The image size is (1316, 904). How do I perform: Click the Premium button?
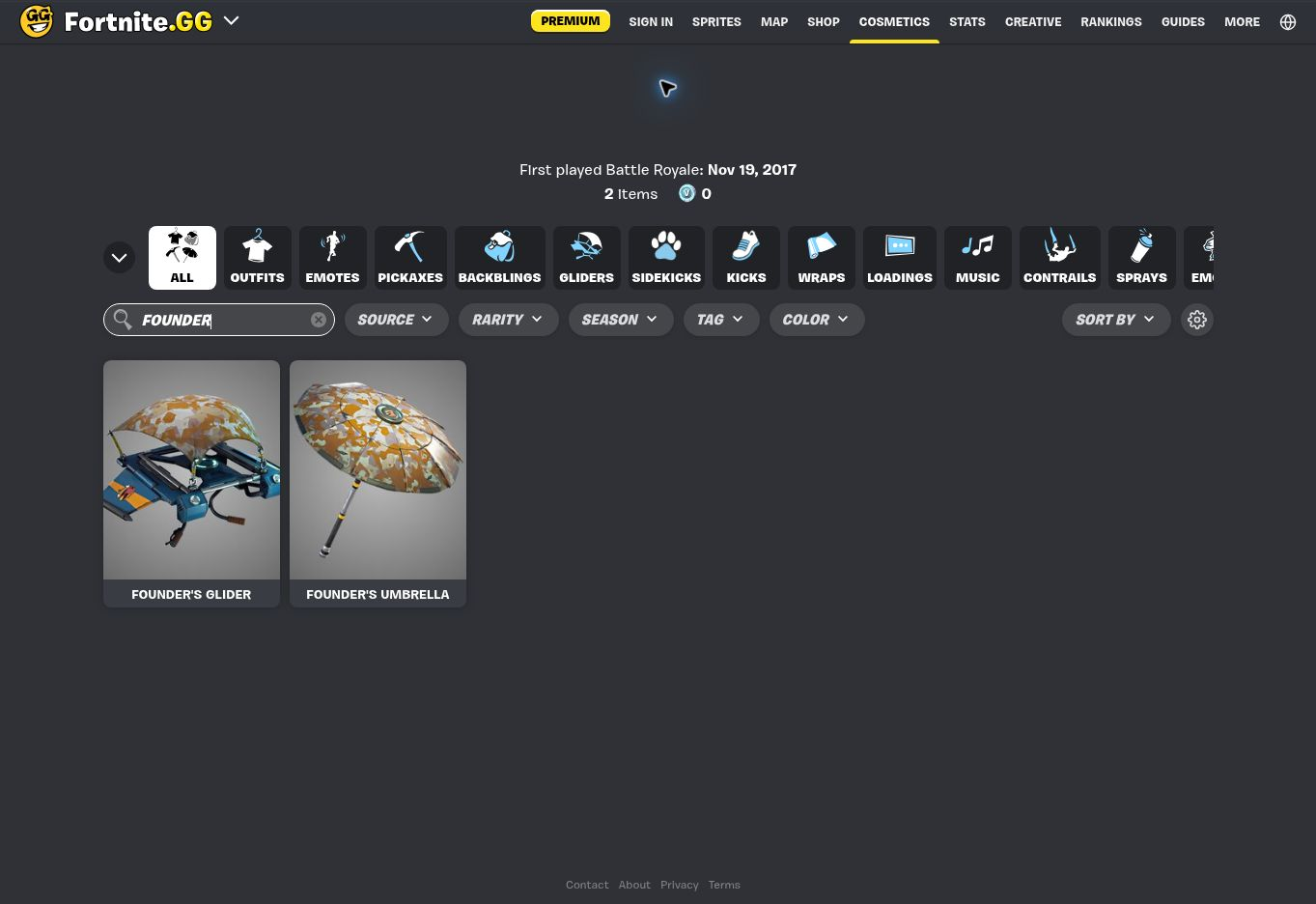point(571,21)
